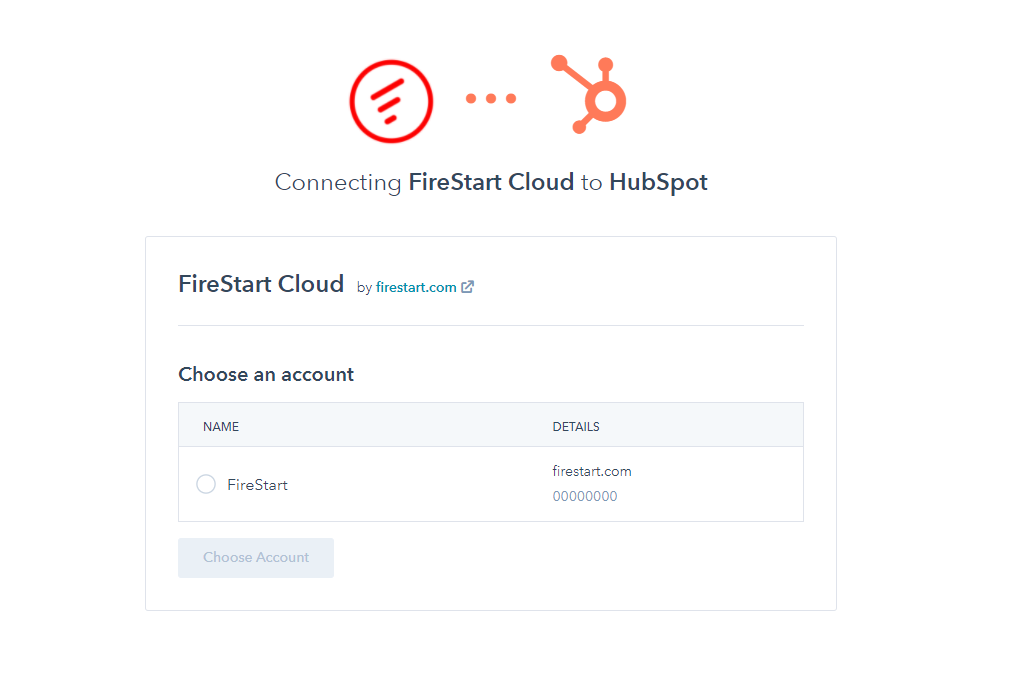This screenshot has width=1019, height=696.
Task: Click the 00000000 account ID
Action: click(x=585, y=496)
